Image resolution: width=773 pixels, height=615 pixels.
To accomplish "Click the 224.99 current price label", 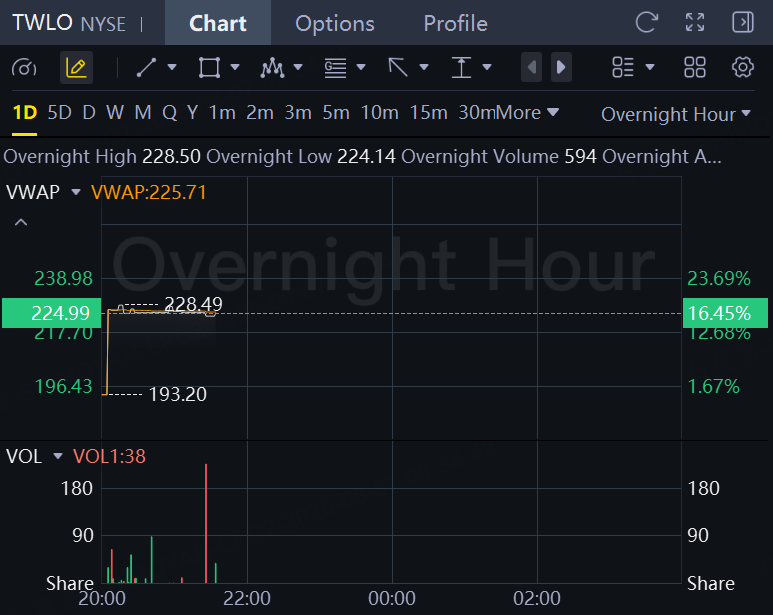I will (51, 313).
